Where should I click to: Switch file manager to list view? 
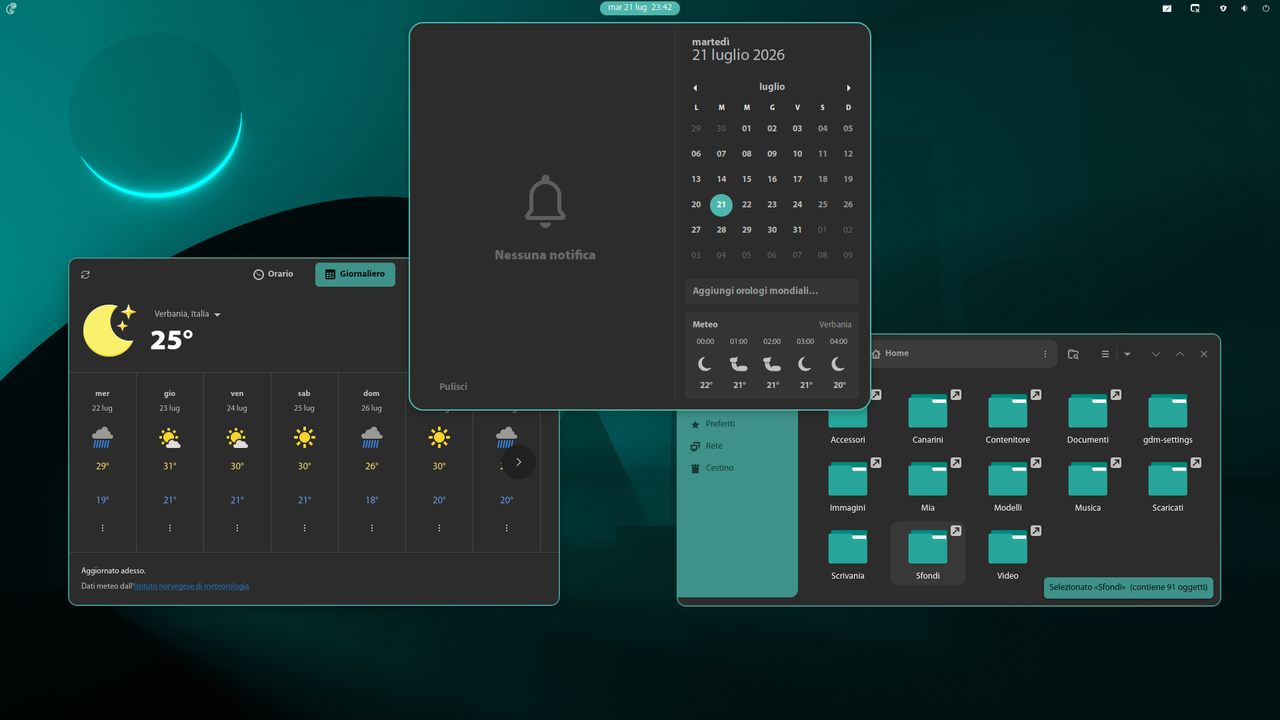pos(1105,354)
